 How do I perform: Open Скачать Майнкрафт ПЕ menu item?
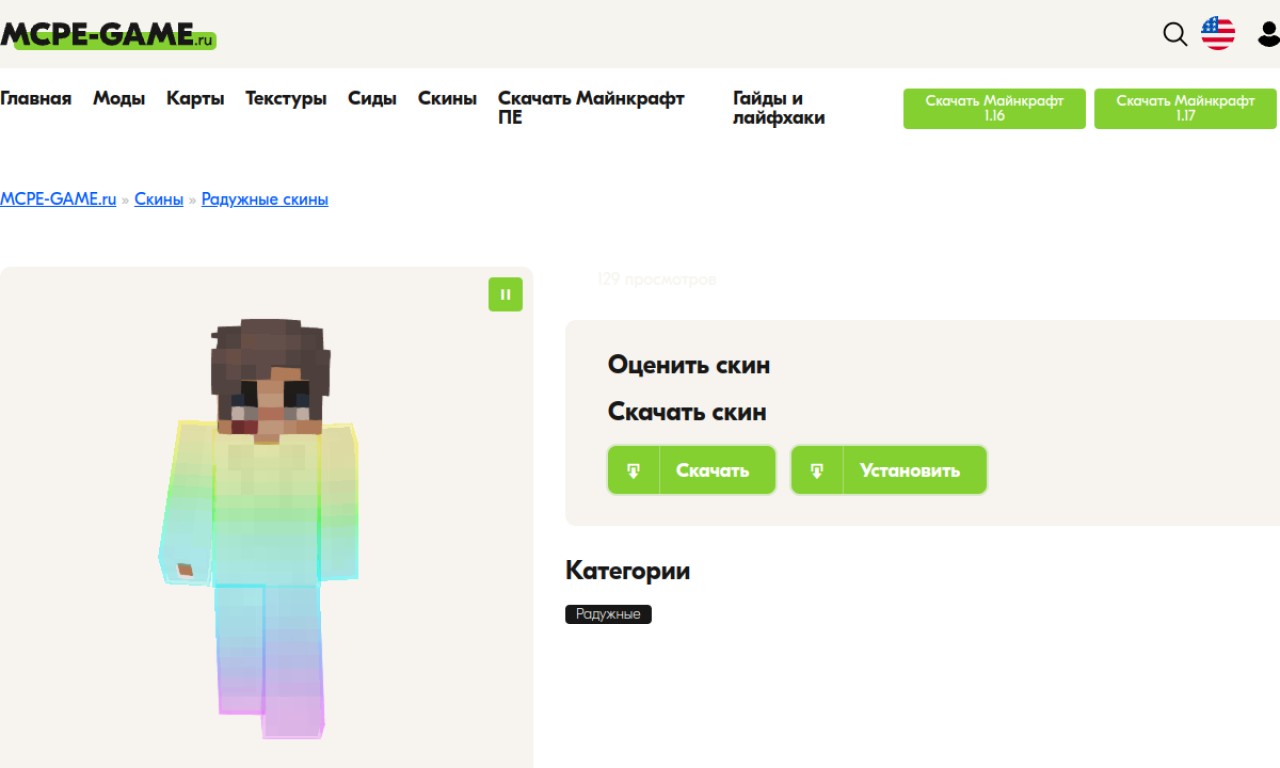tap(591, 108)
